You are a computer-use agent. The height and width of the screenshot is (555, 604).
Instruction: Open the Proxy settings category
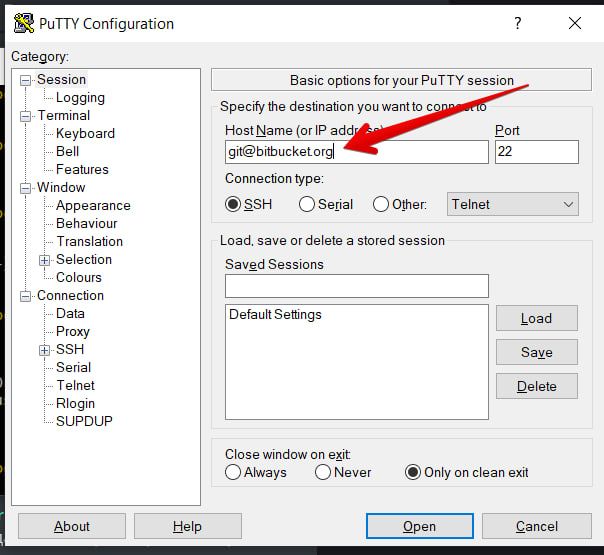coord(72,331)
